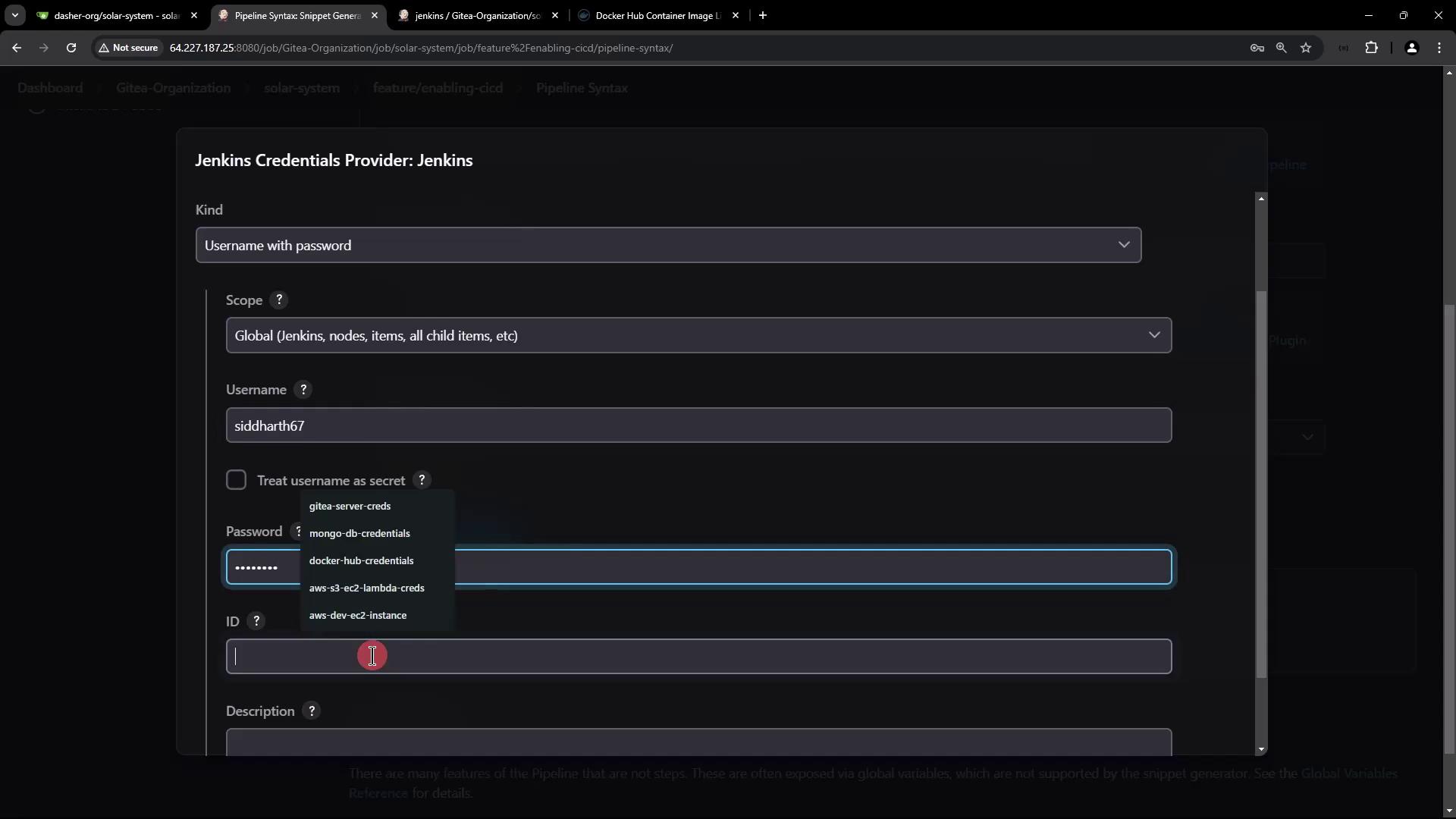1456x819 pixels.
Task: Click the Scope help question mark icon
Action: click(x=279, y=300)
